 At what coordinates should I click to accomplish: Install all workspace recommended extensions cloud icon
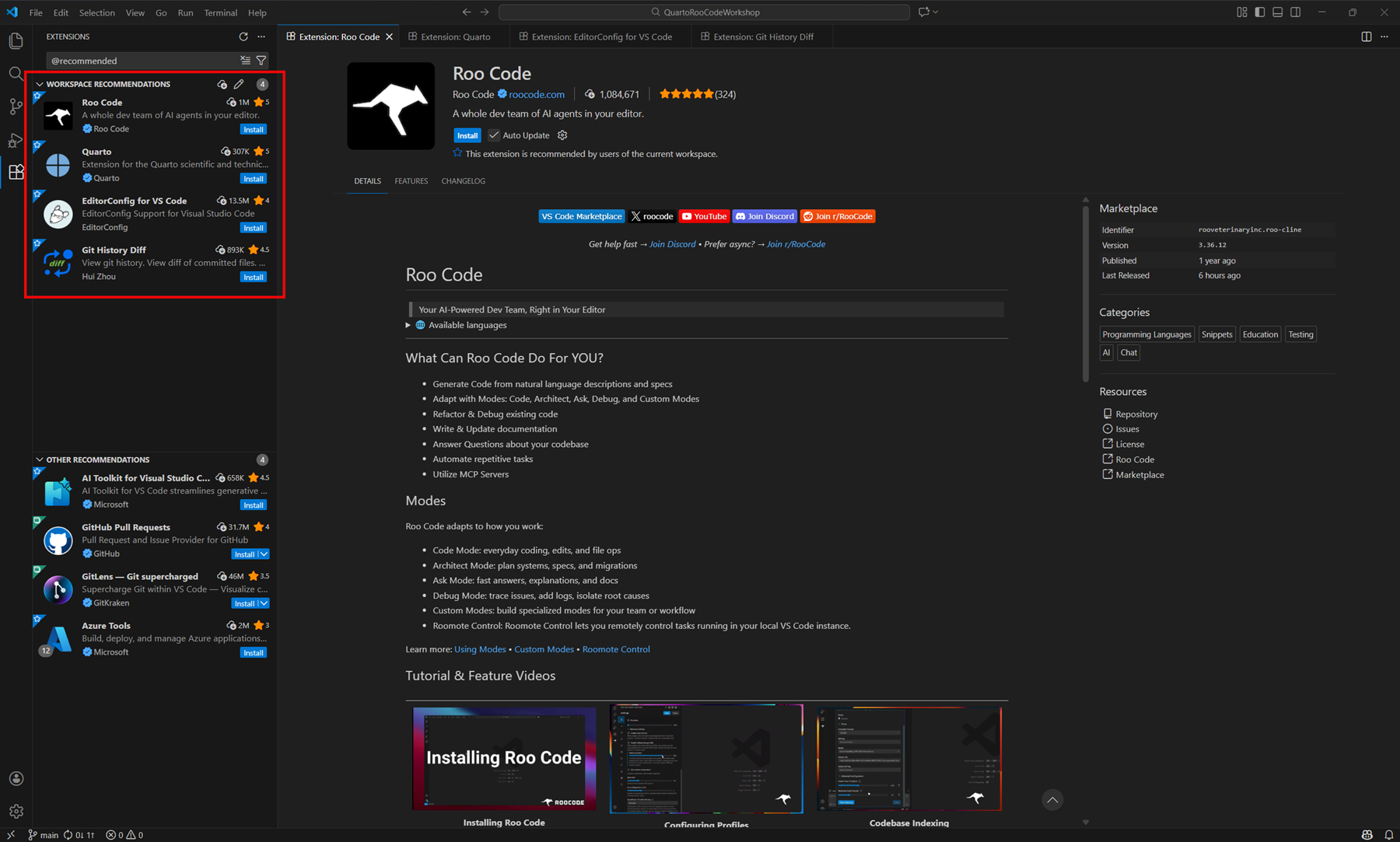click(x=222, y=84)
